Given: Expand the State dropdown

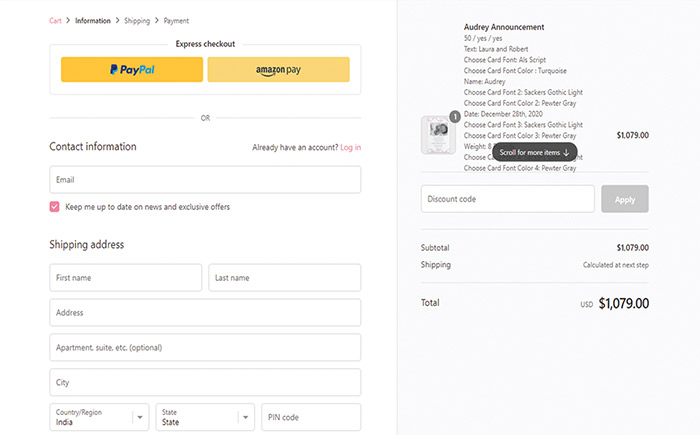Looking at the screenshot, I should (x=204, y=417).
